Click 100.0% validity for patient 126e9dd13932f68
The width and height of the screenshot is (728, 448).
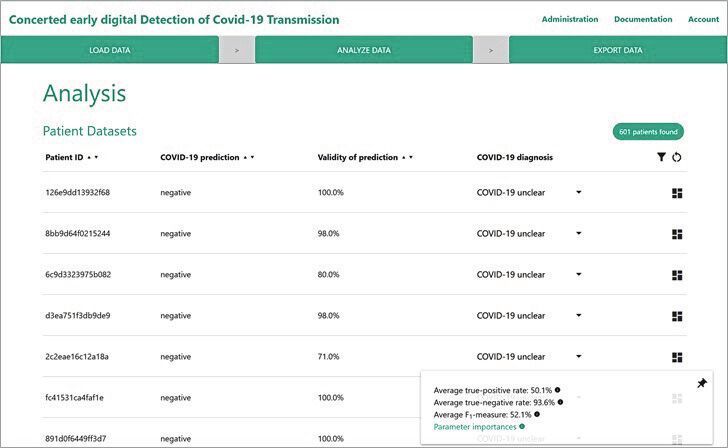point(331,192)
